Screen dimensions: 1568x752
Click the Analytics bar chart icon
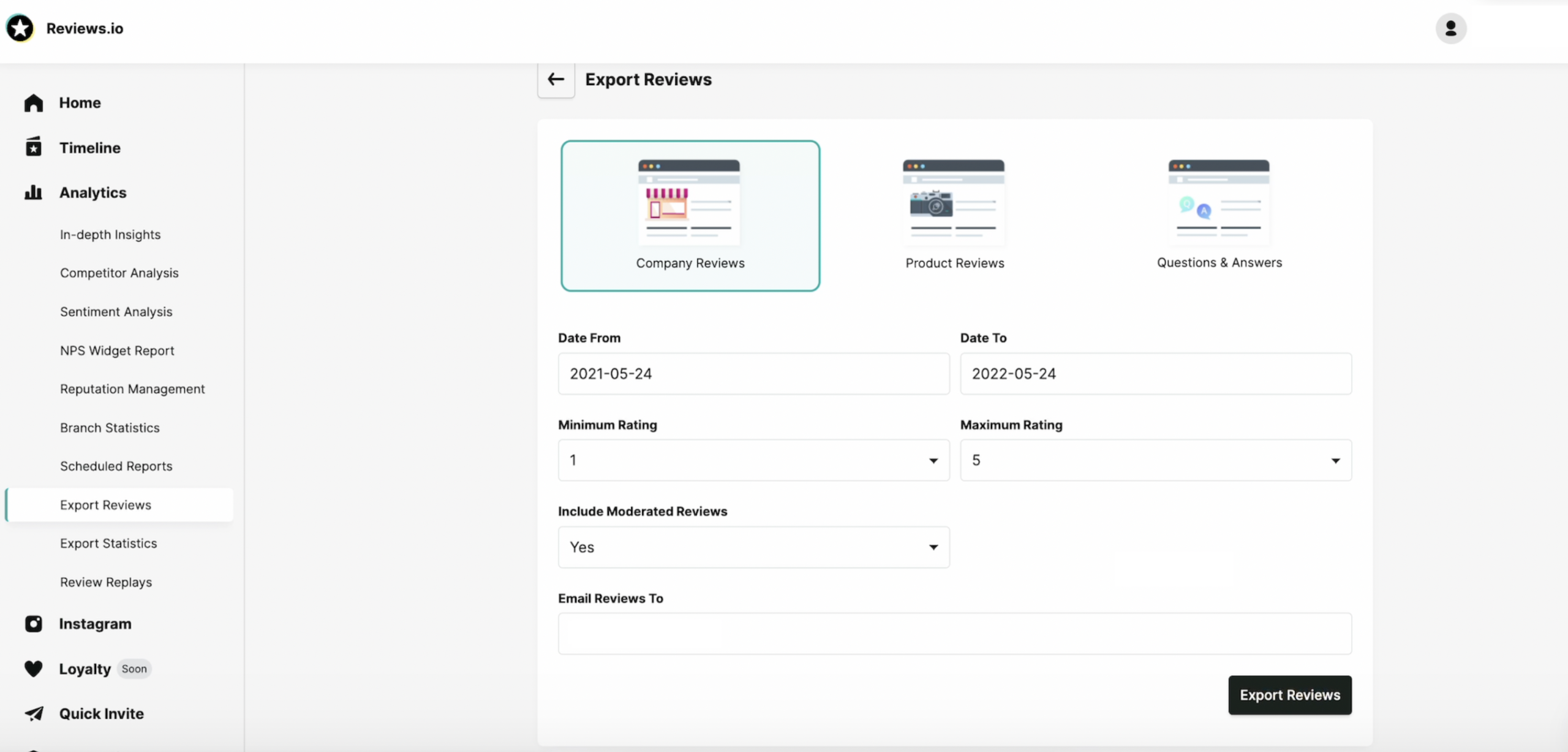[34, 192]
